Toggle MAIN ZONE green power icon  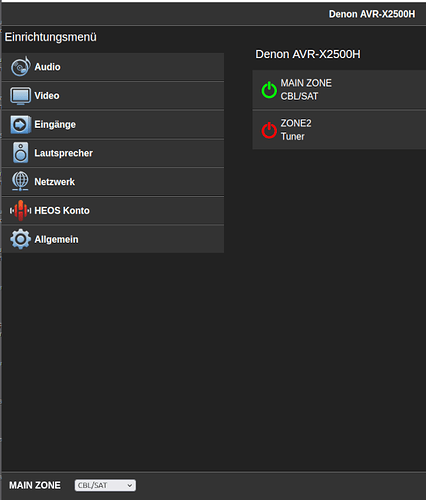(x=269, y=90)
